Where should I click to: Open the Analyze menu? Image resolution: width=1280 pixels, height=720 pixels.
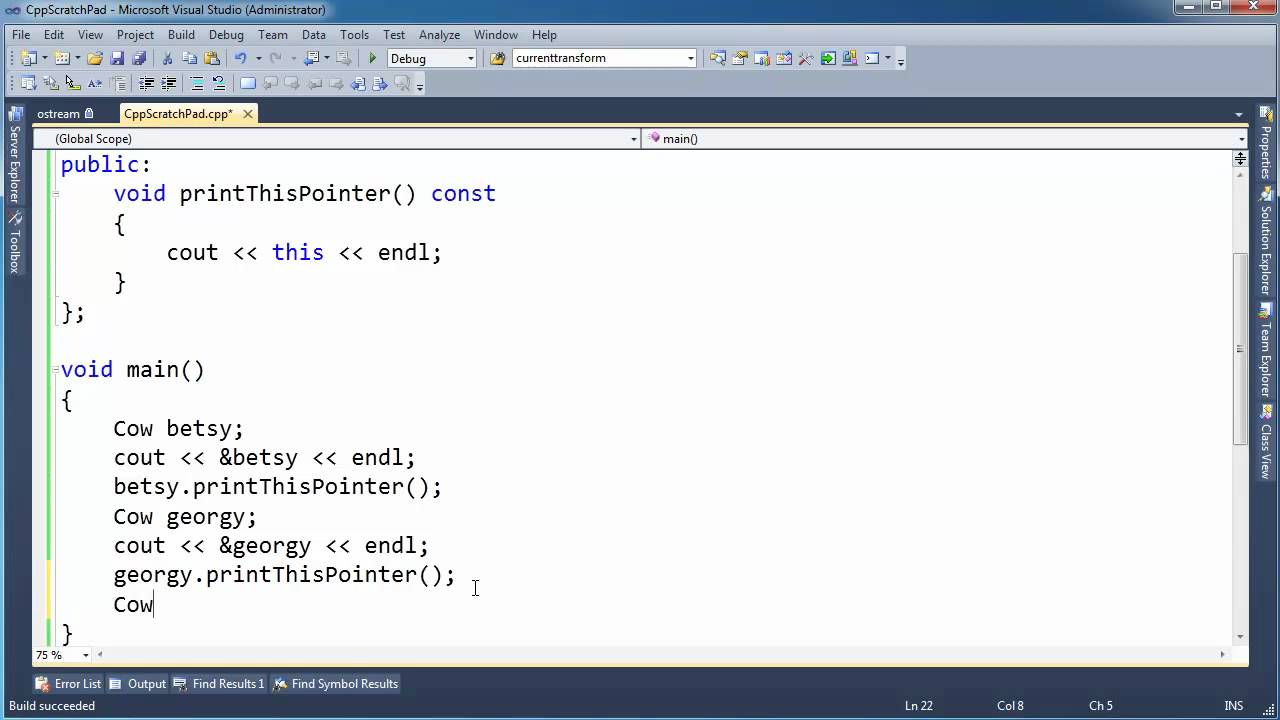click(439, 34)
